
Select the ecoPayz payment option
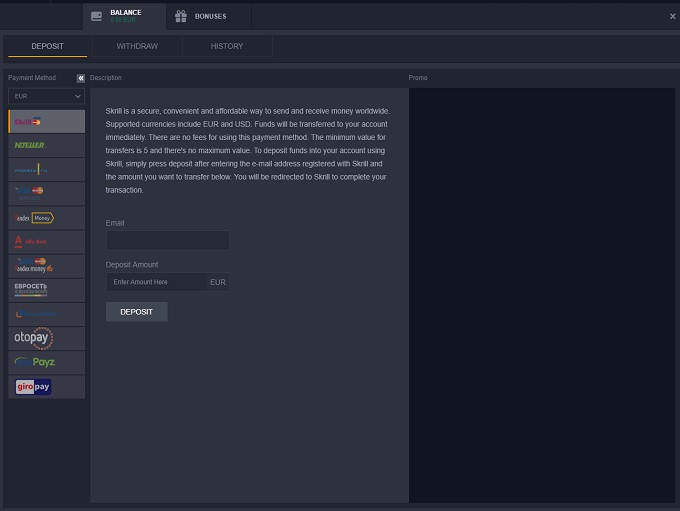pyautogui.click(x=46, y=363)
